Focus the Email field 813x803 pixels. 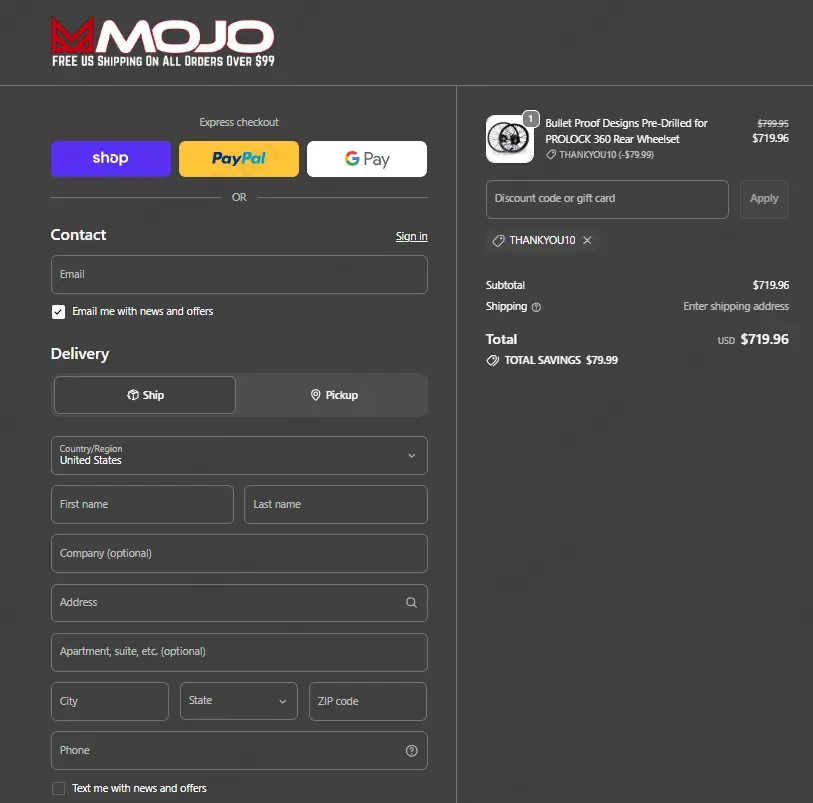pyautogui.click(x=239, y=274)
